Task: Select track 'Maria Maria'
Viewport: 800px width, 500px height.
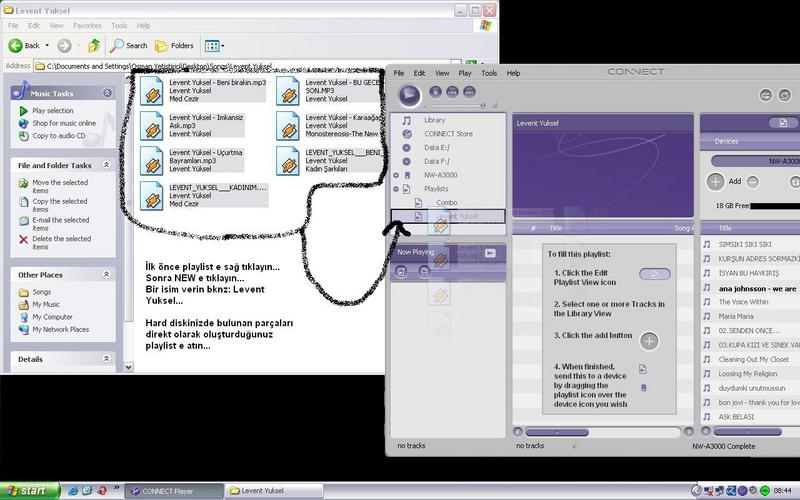Action: click(736, 316)
